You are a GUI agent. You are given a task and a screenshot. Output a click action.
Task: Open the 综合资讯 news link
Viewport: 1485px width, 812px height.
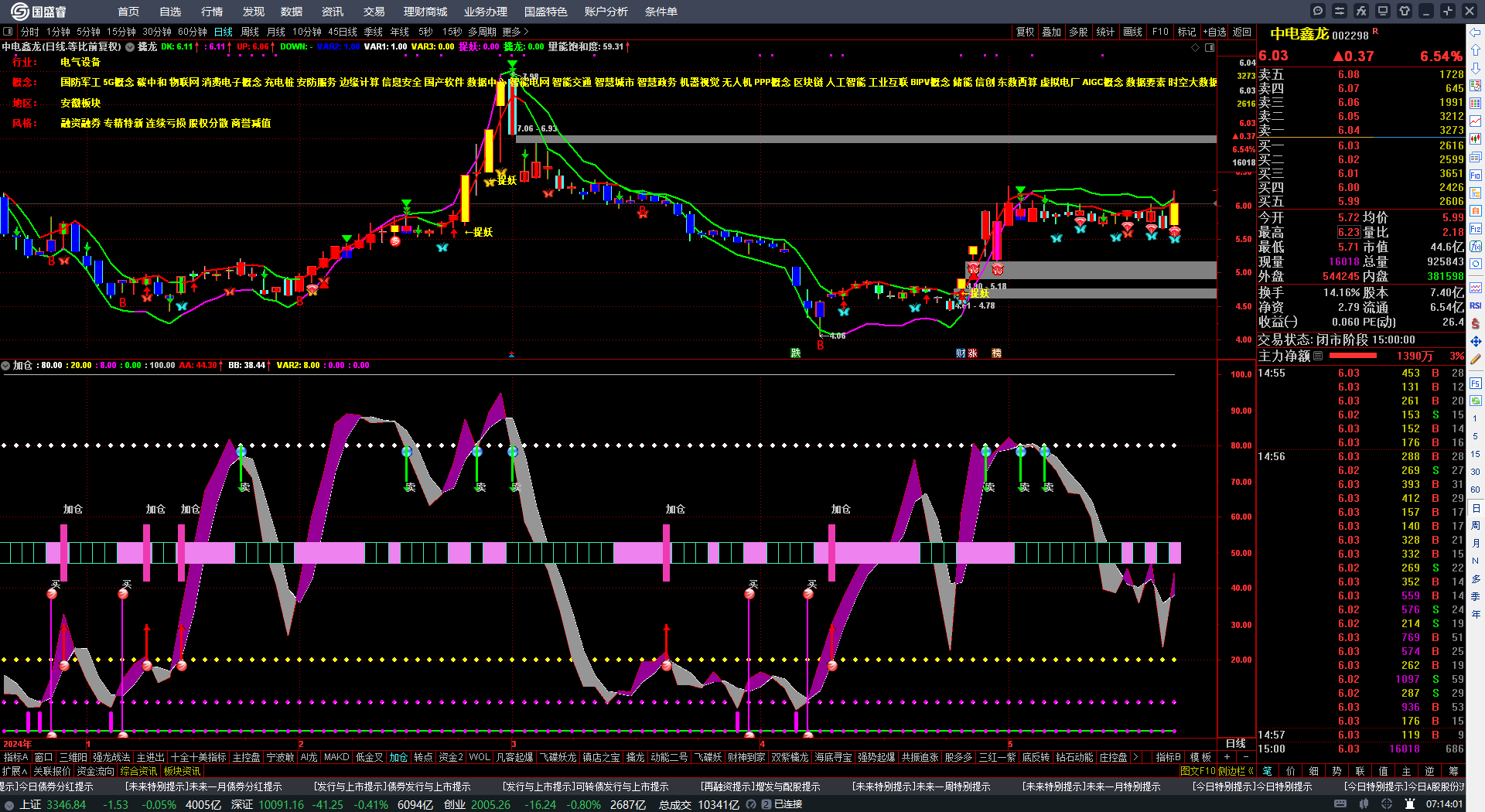pos(138,771)
